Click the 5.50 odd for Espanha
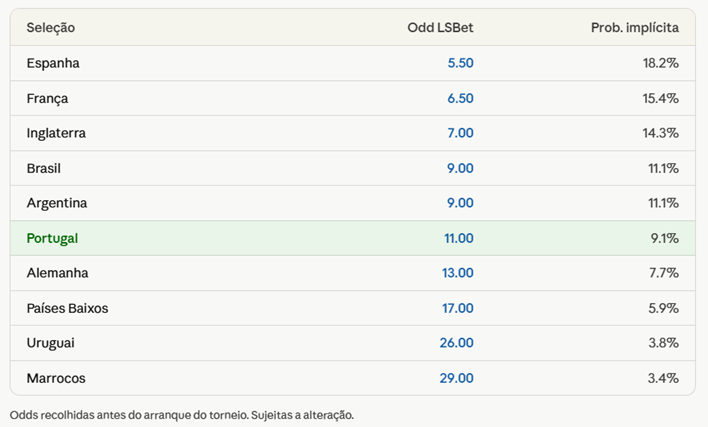Image resolution: width=708 pixels, height=427 pixels. [x=461, y=63]
